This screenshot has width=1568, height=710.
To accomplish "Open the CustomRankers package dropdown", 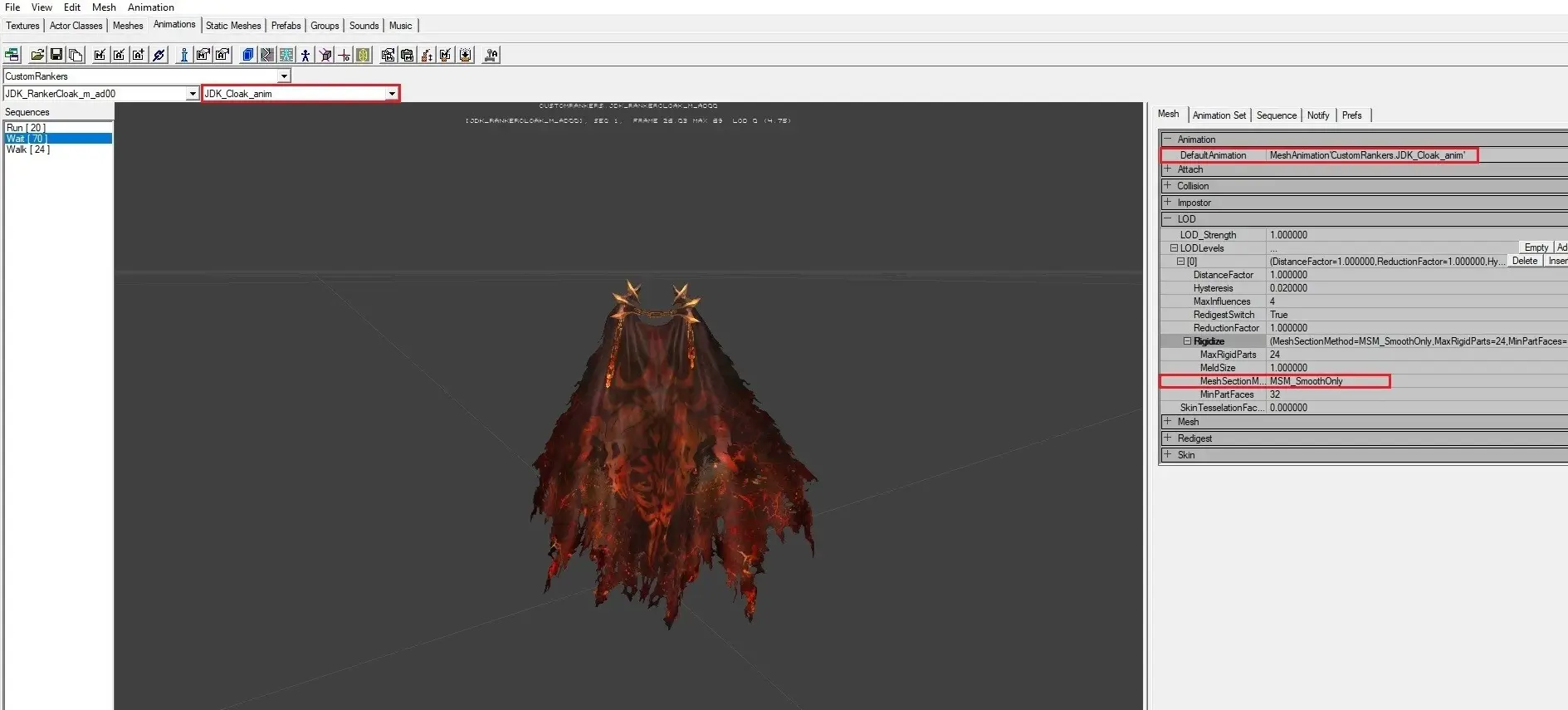I will click(284, 76).
